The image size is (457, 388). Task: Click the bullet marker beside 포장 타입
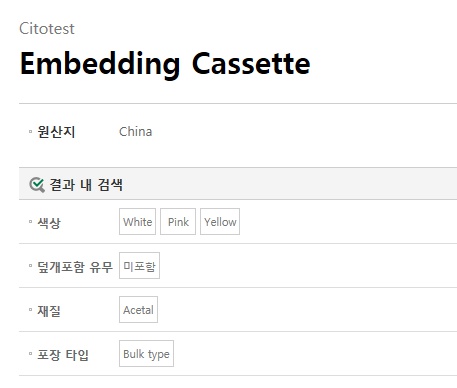point(30,354)
